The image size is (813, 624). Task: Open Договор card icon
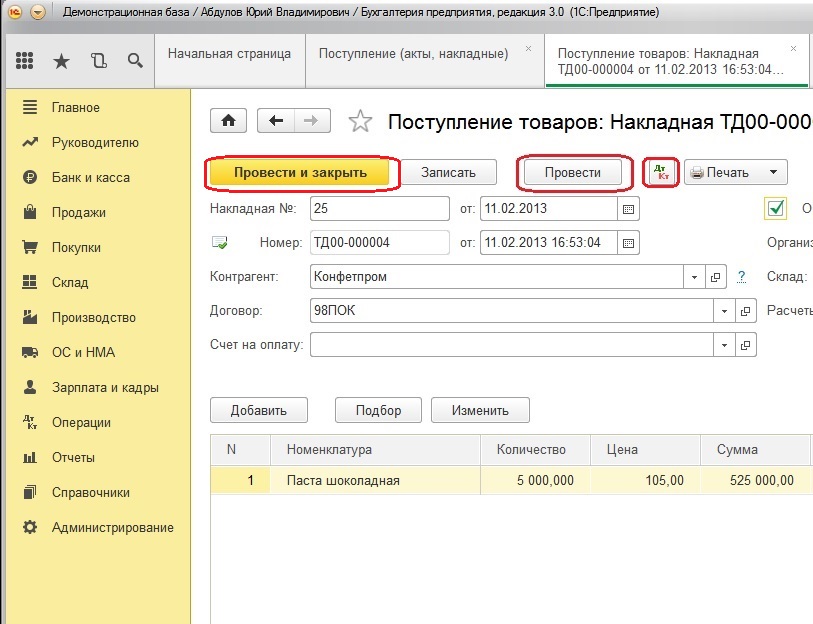746,311
